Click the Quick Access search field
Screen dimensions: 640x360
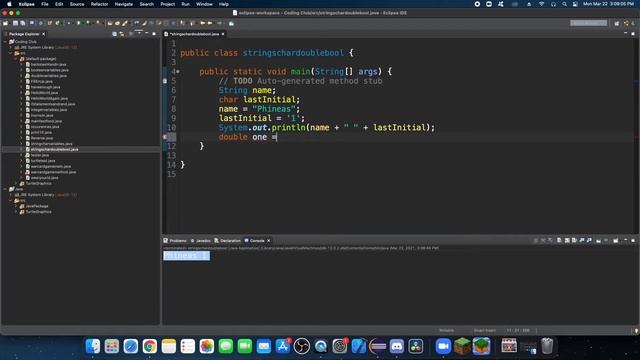[589, 23]
